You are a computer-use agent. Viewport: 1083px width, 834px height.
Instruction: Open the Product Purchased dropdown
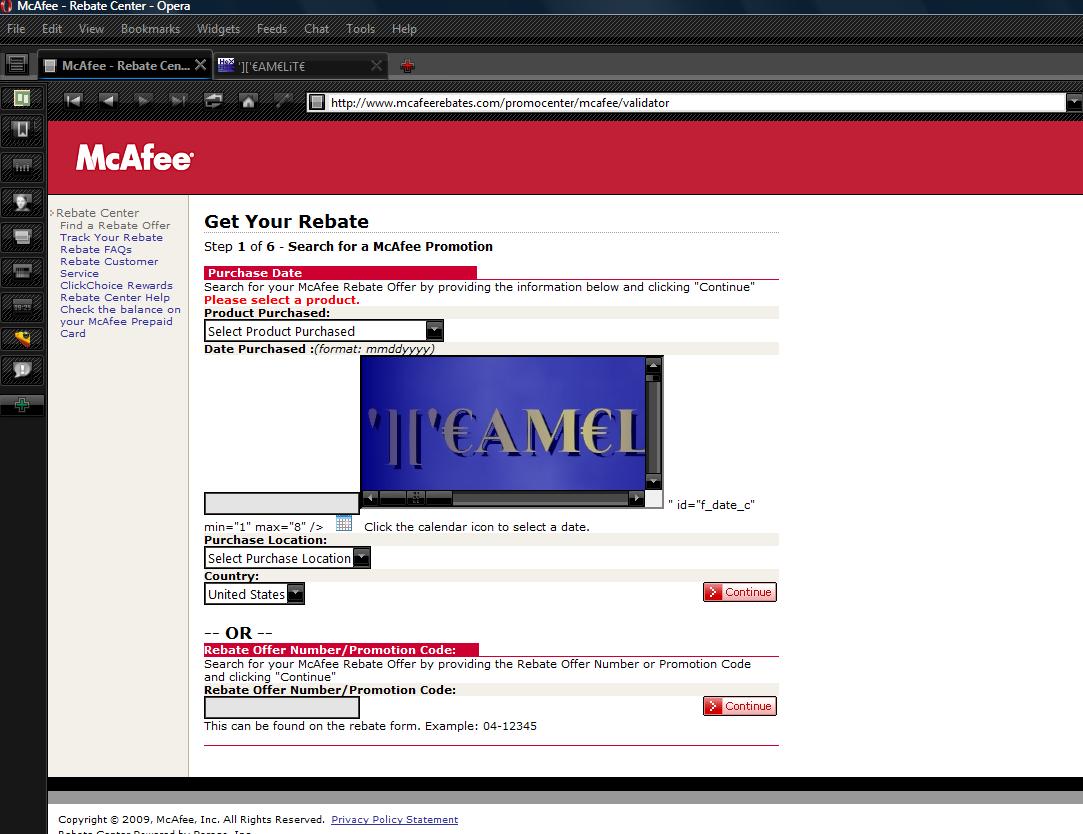[324, 331]
